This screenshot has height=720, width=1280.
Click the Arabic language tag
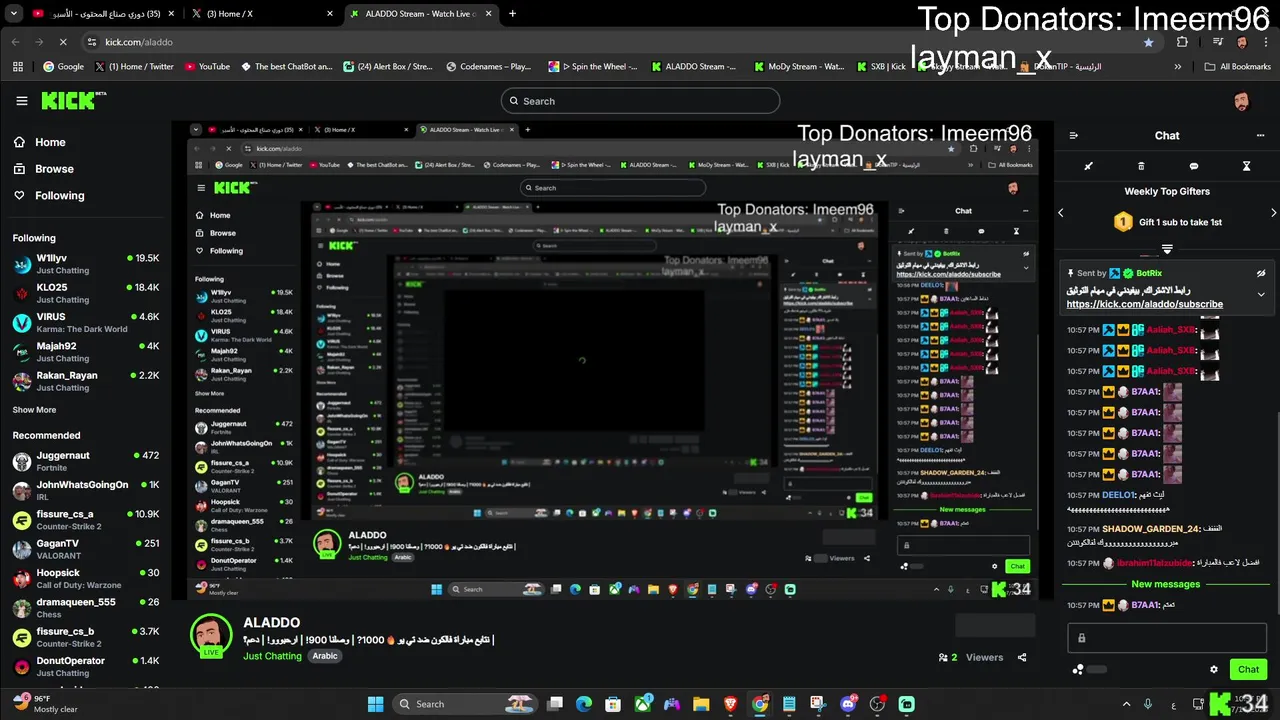(x=325, y=656)
